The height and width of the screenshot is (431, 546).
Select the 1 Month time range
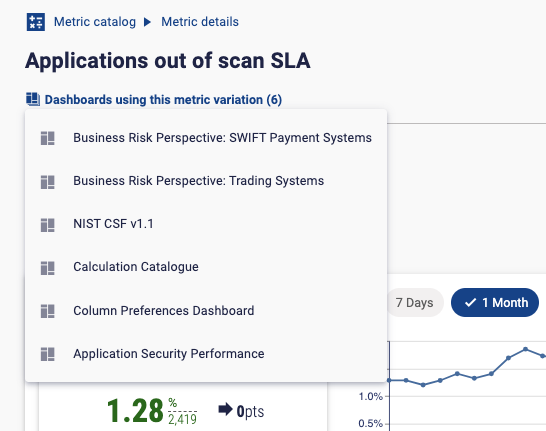pos(495,303)
